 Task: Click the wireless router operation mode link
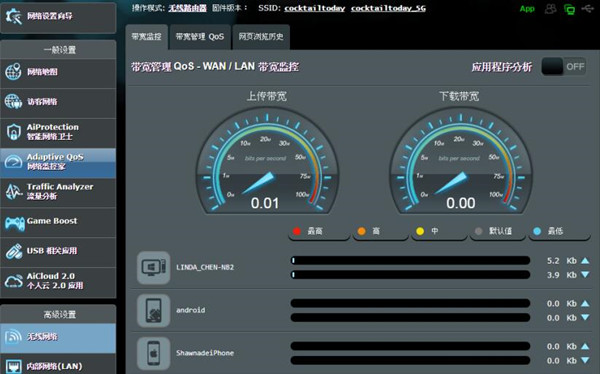(x=188, y=8)
